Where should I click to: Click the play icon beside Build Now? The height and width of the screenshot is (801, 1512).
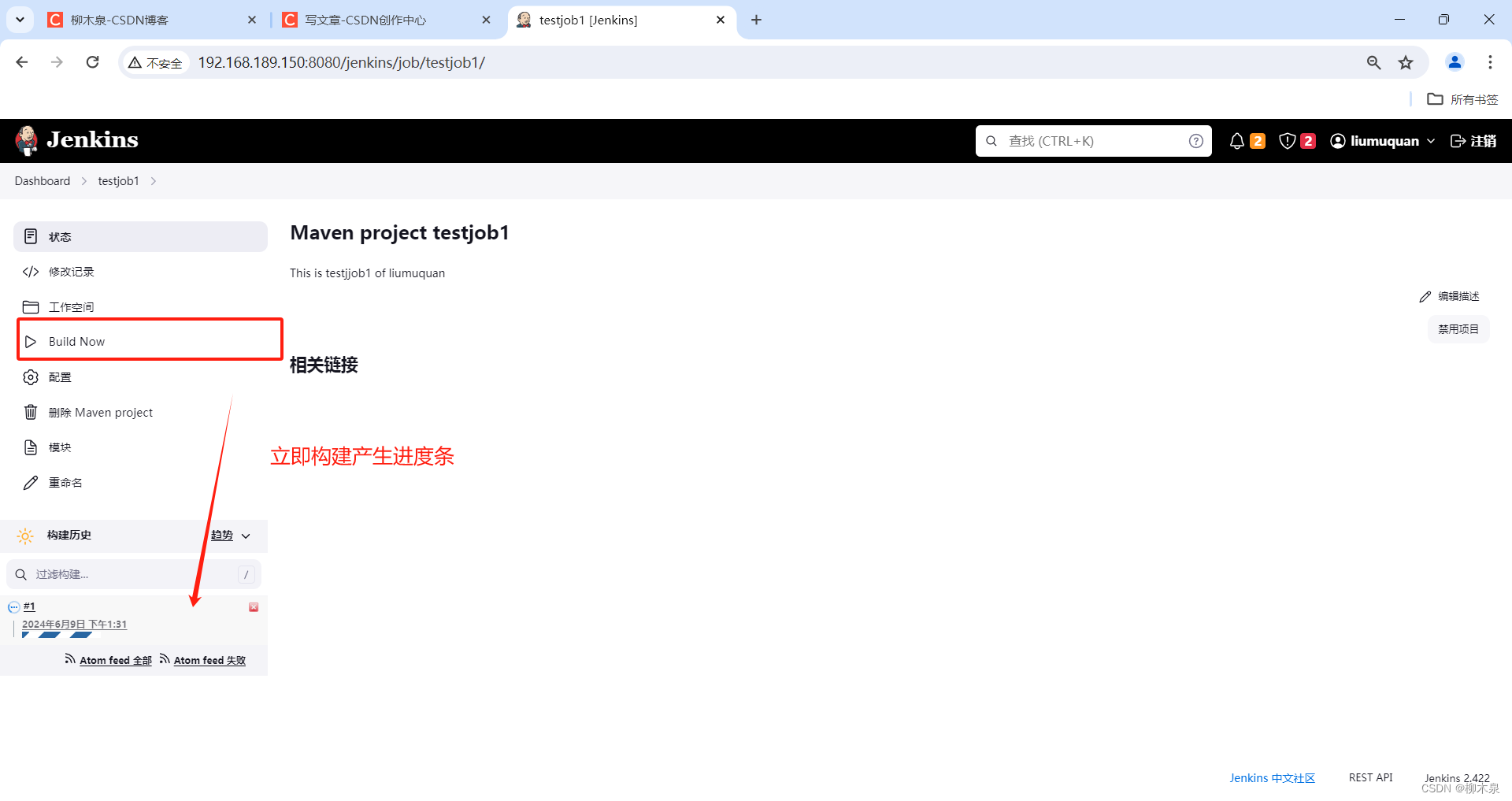(31, 342)
